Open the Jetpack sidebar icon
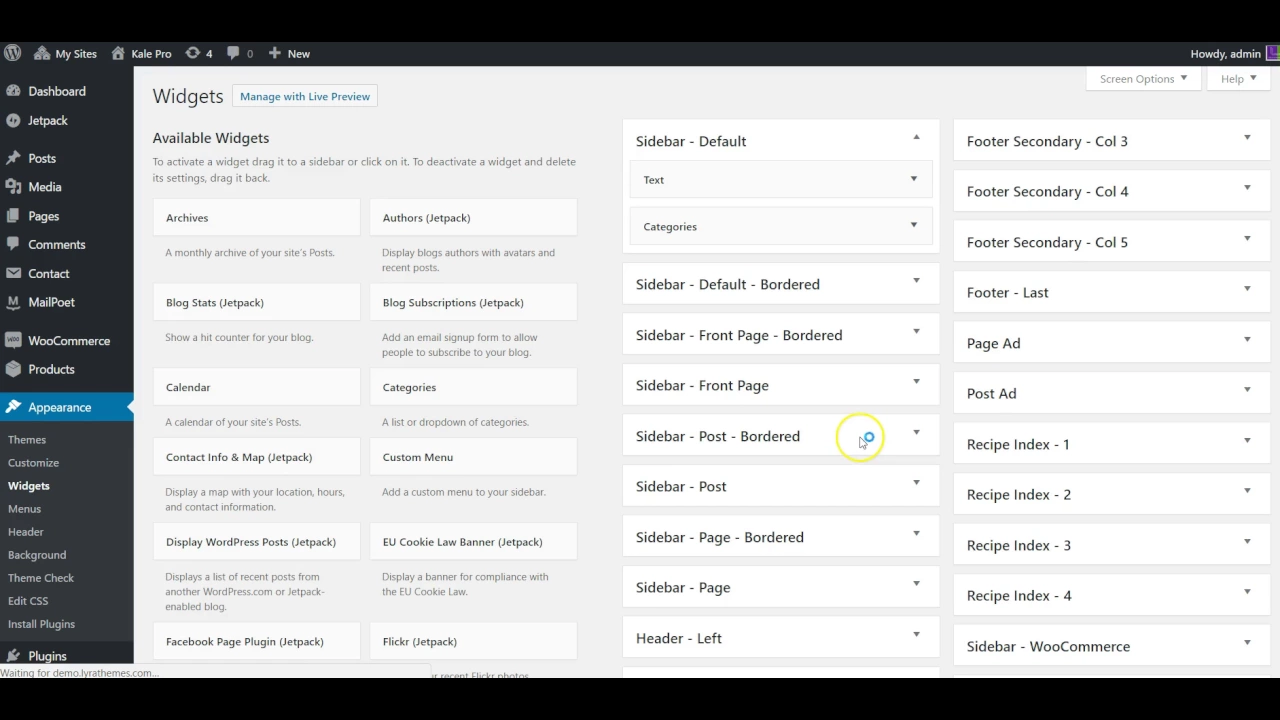Image resolution: width=1280 pixels, height=720 pixels. (x=13, y=120)
